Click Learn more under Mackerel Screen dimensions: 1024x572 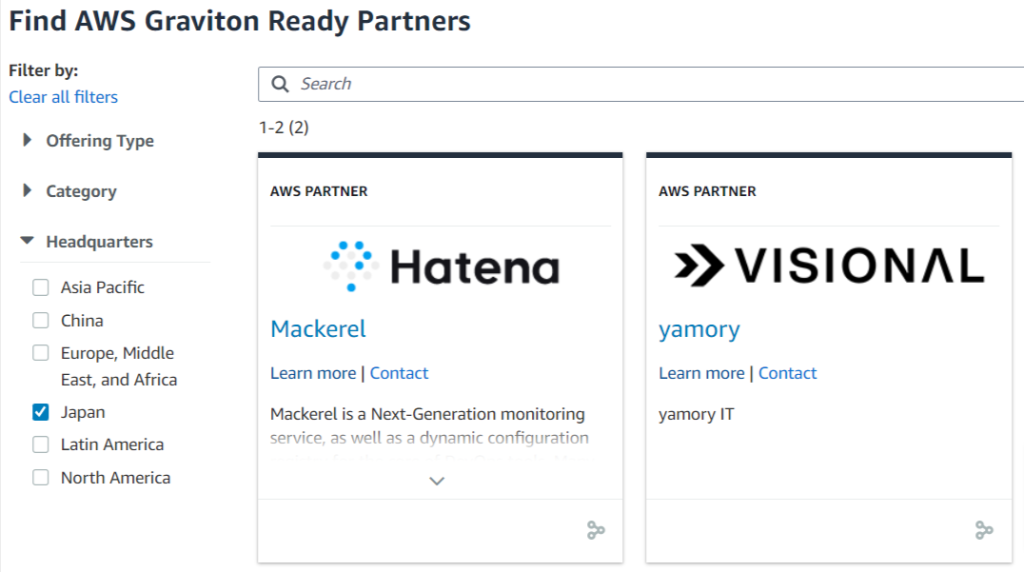coord(313,373)
